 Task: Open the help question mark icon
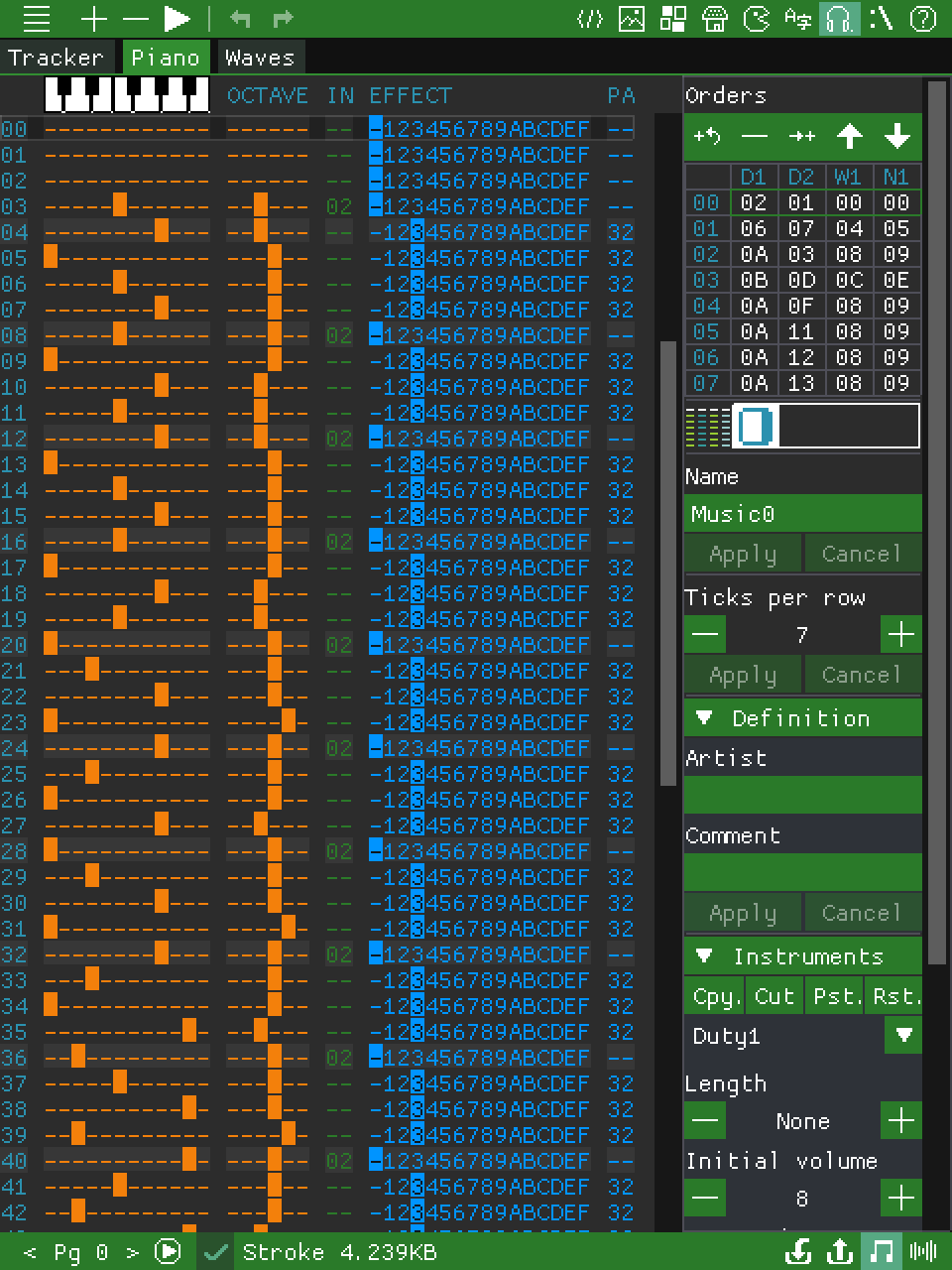(x=923, y=18)
